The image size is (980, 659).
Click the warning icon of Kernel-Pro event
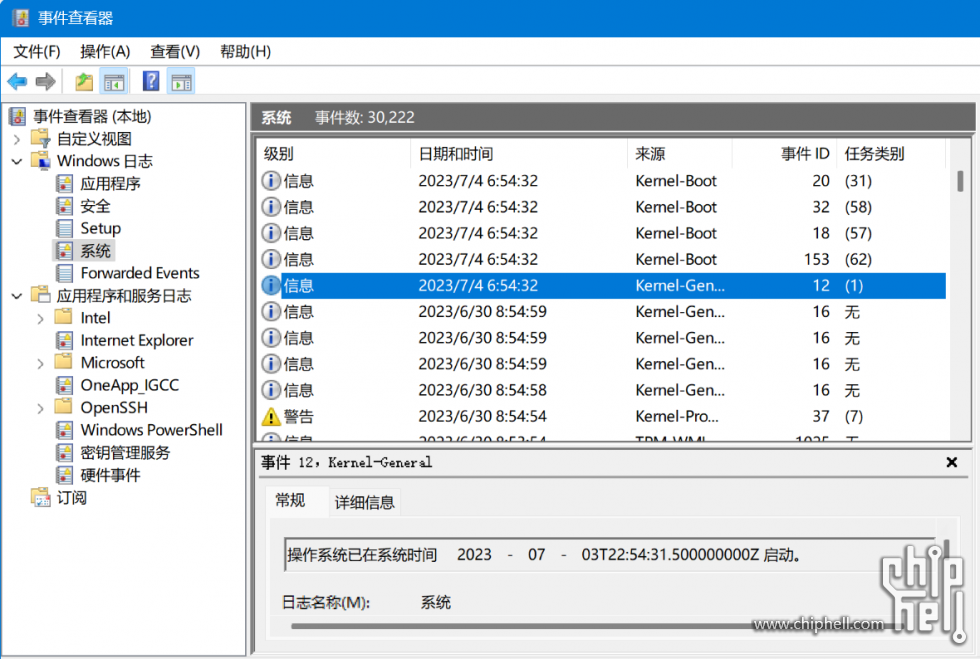(x=271, y=416)
